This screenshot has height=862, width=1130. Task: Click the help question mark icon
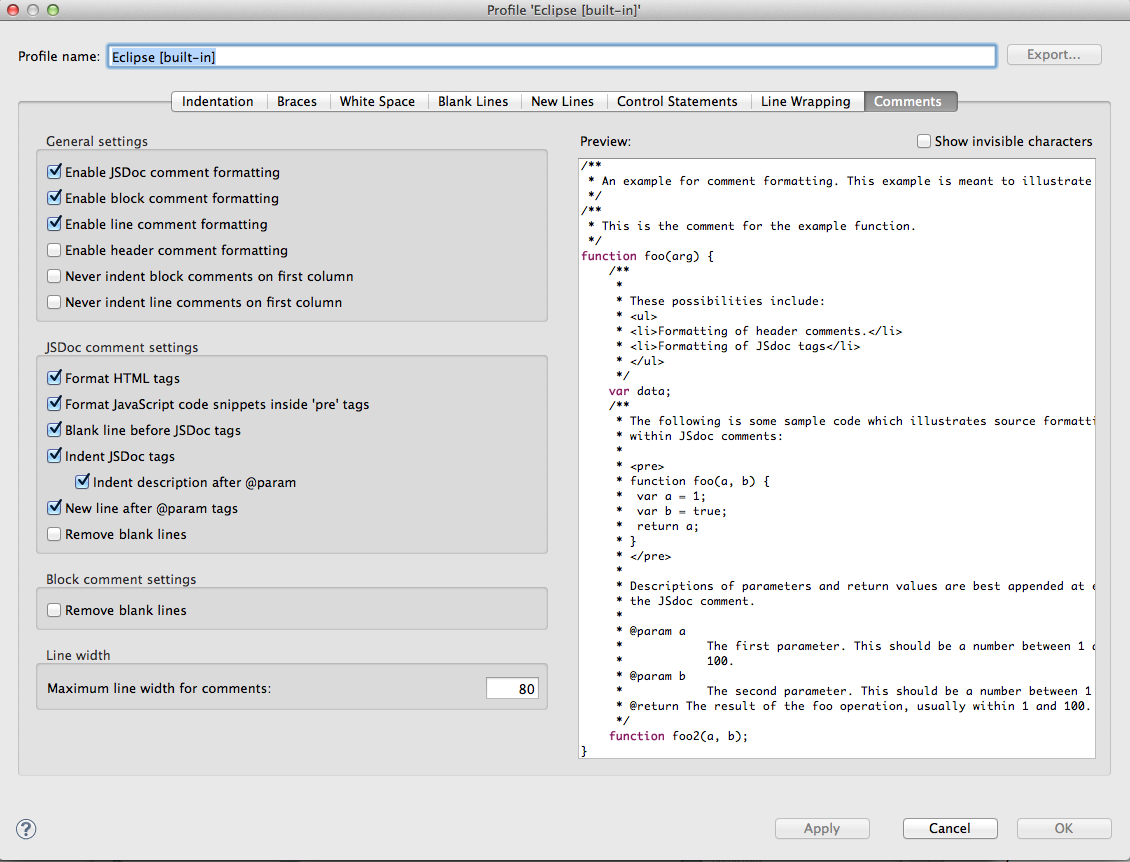[27, 828]
